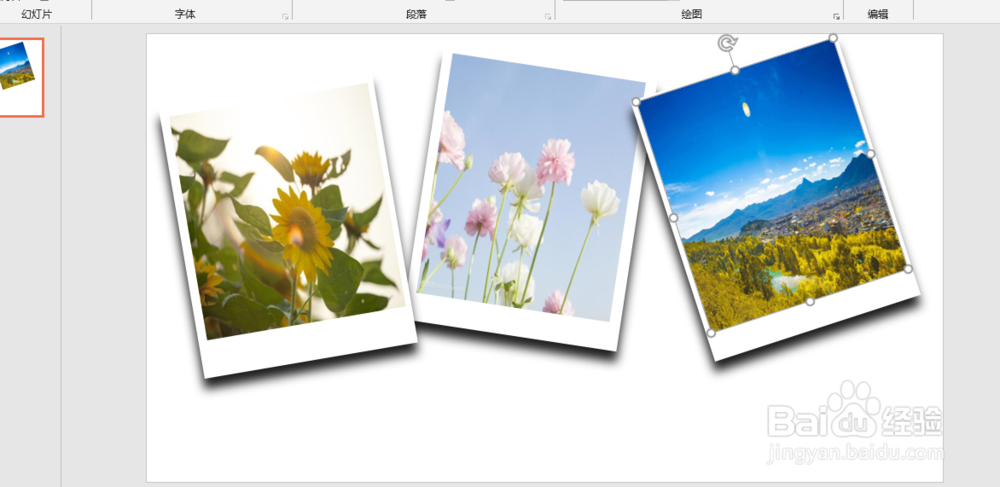Open the 绘图 group dialog launcher
Screen dimensions: 1000x487
pyautogui.click(x=836, y=17)
